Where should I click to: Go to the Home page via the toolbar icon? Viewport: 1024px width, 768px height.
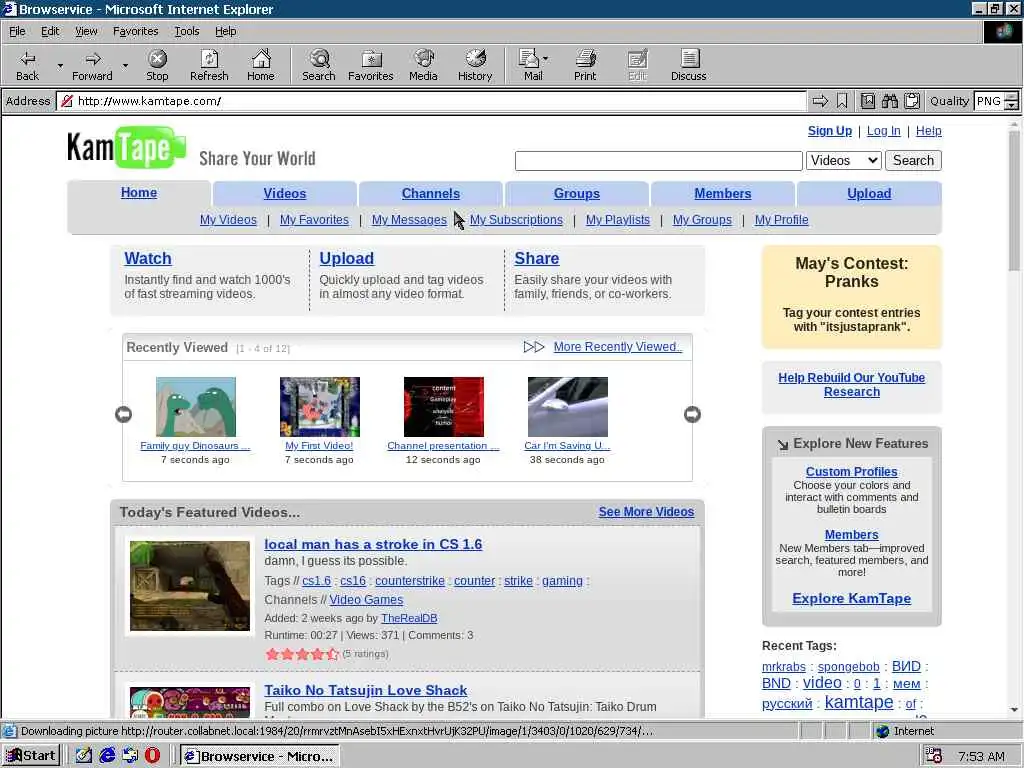point(261,59)
